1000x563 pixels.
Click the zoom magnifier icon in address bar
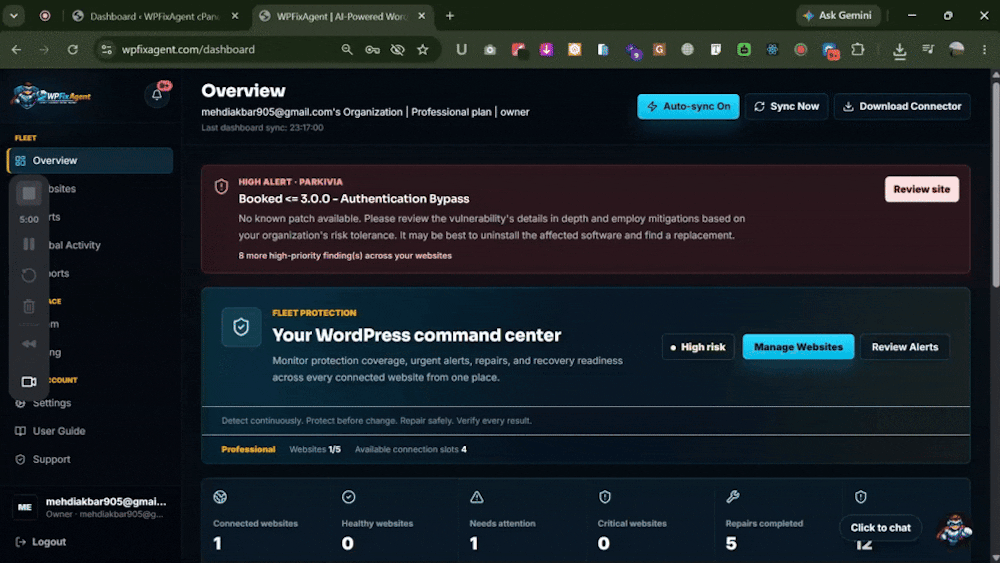tap(347, 50)
